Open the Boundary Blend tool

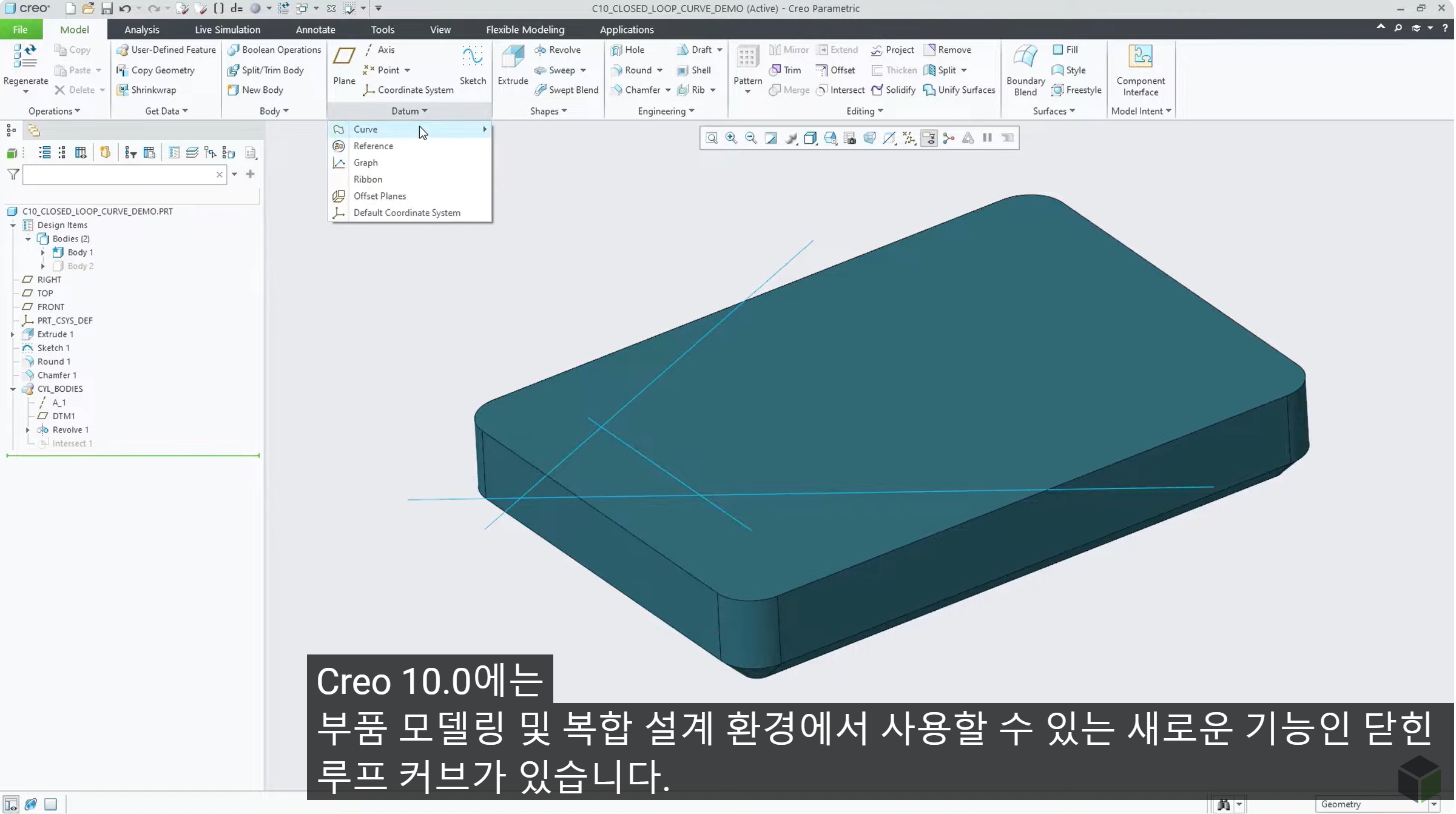(1025, 70)
